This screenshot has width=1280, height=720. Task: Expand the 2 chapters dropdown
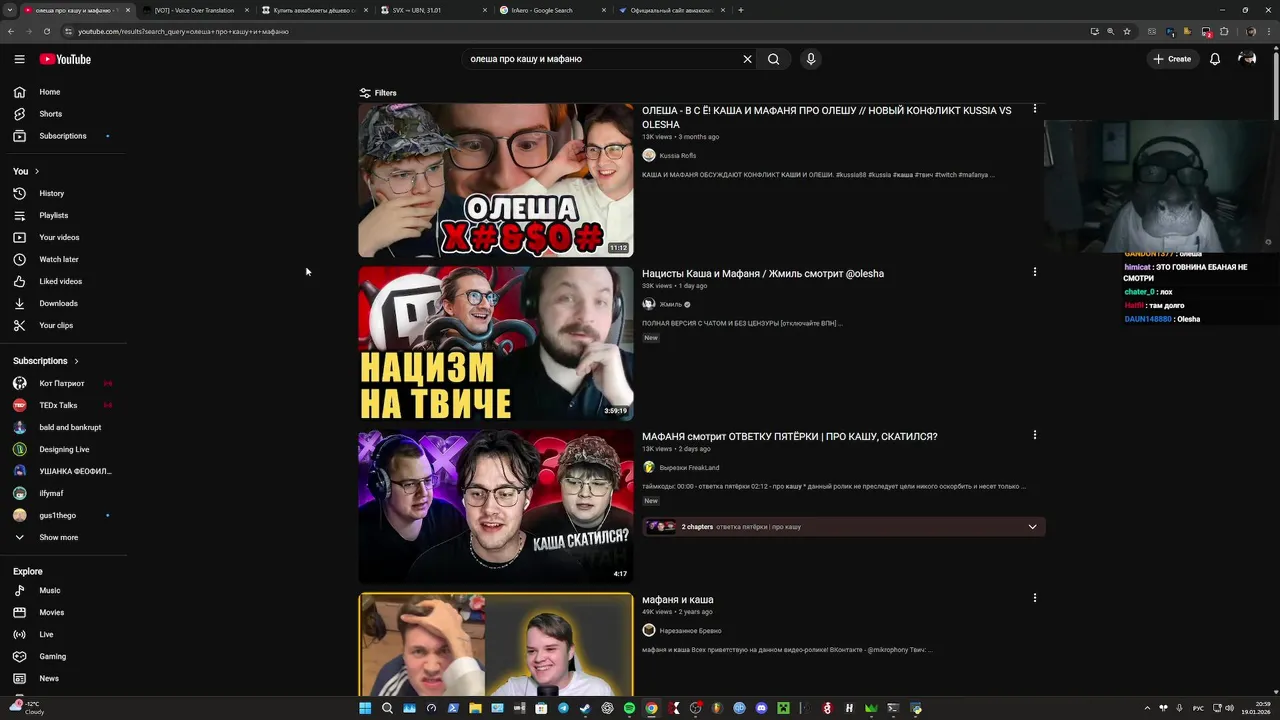click(x=1033, y=527)
